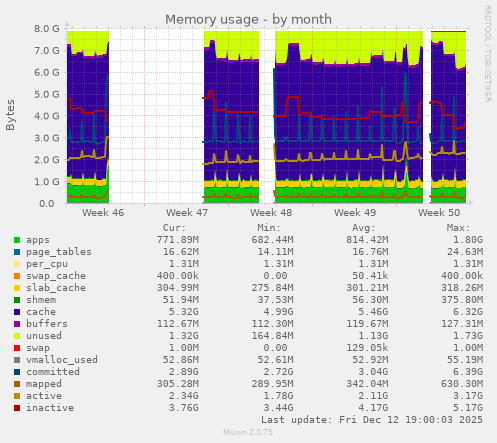The width and height of the screenshot is (497, 443).
Task: Click the 'Max:' column header
Action: [x=458, y=228]
